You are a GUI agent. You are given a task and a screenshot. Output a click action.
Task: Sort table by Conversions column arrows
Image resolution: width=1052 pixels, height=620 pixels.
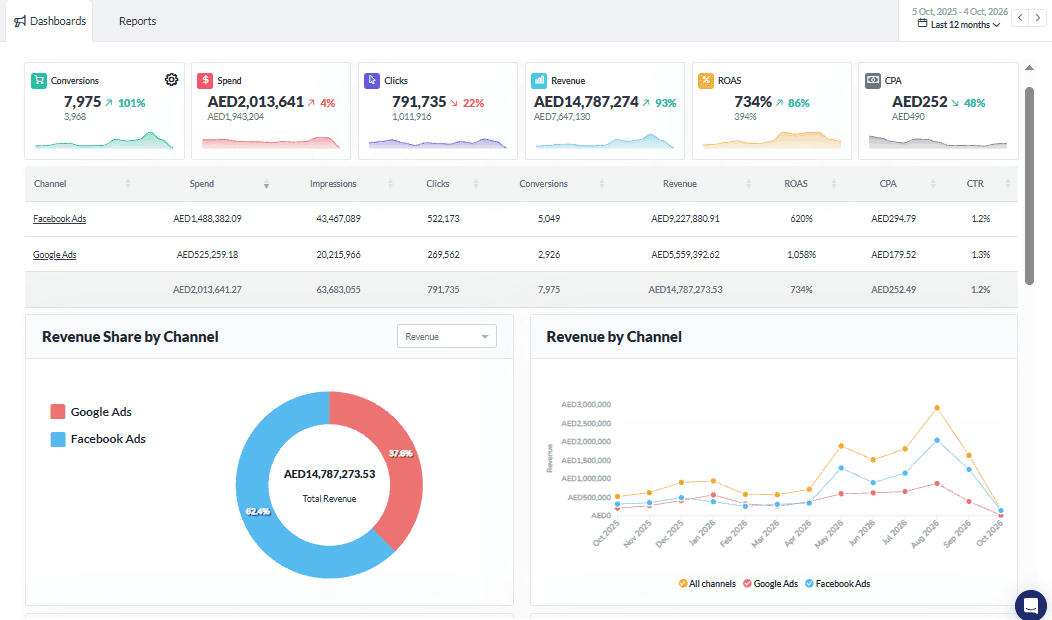602,184
